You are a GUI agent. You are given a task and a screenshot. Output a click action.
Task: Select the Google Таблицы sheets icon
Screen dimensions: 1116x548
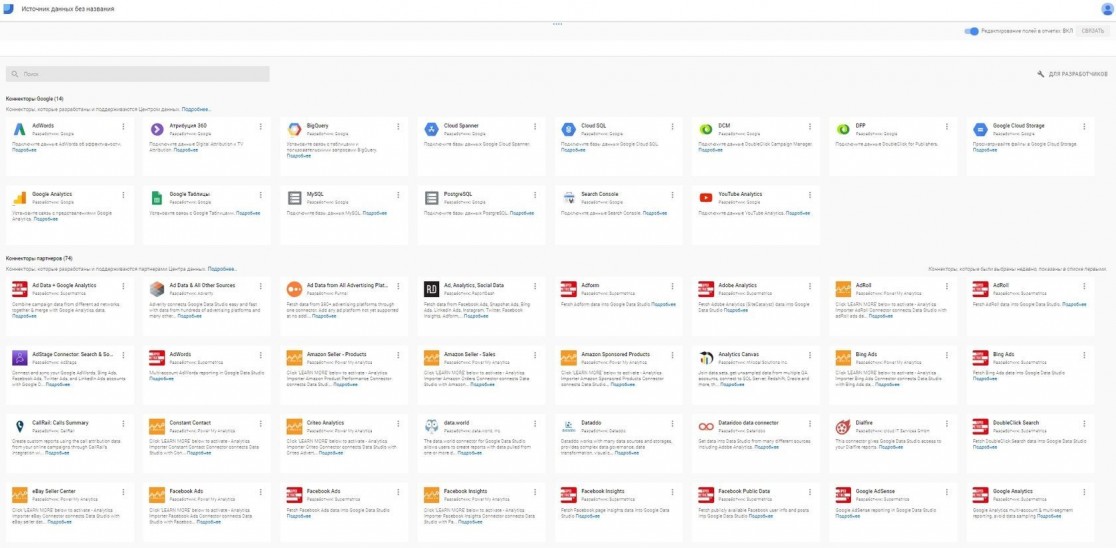pos(157,198)
